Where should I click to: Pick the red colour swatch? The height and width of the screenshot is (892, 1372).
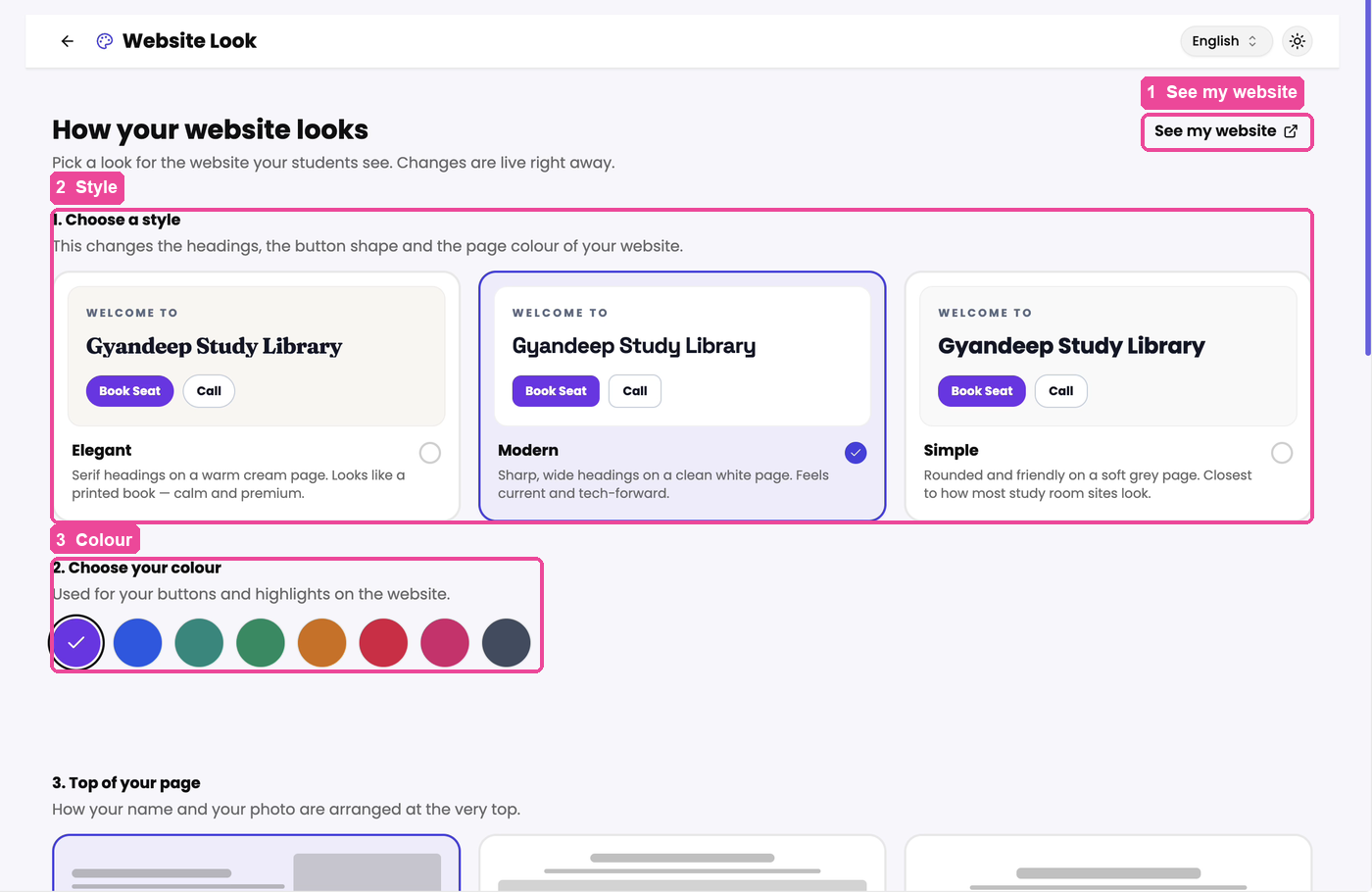[383, 643]
